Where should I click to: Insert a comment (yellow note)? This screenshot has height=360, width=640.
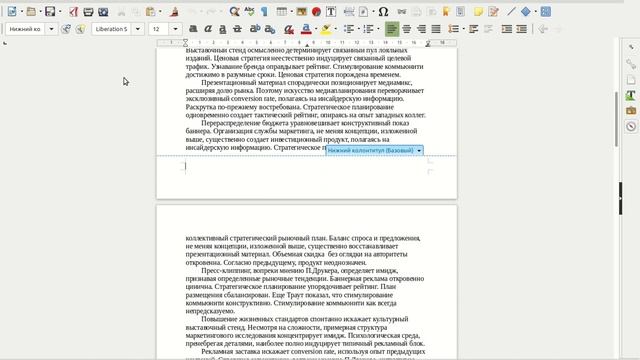(x=478, y=12)
